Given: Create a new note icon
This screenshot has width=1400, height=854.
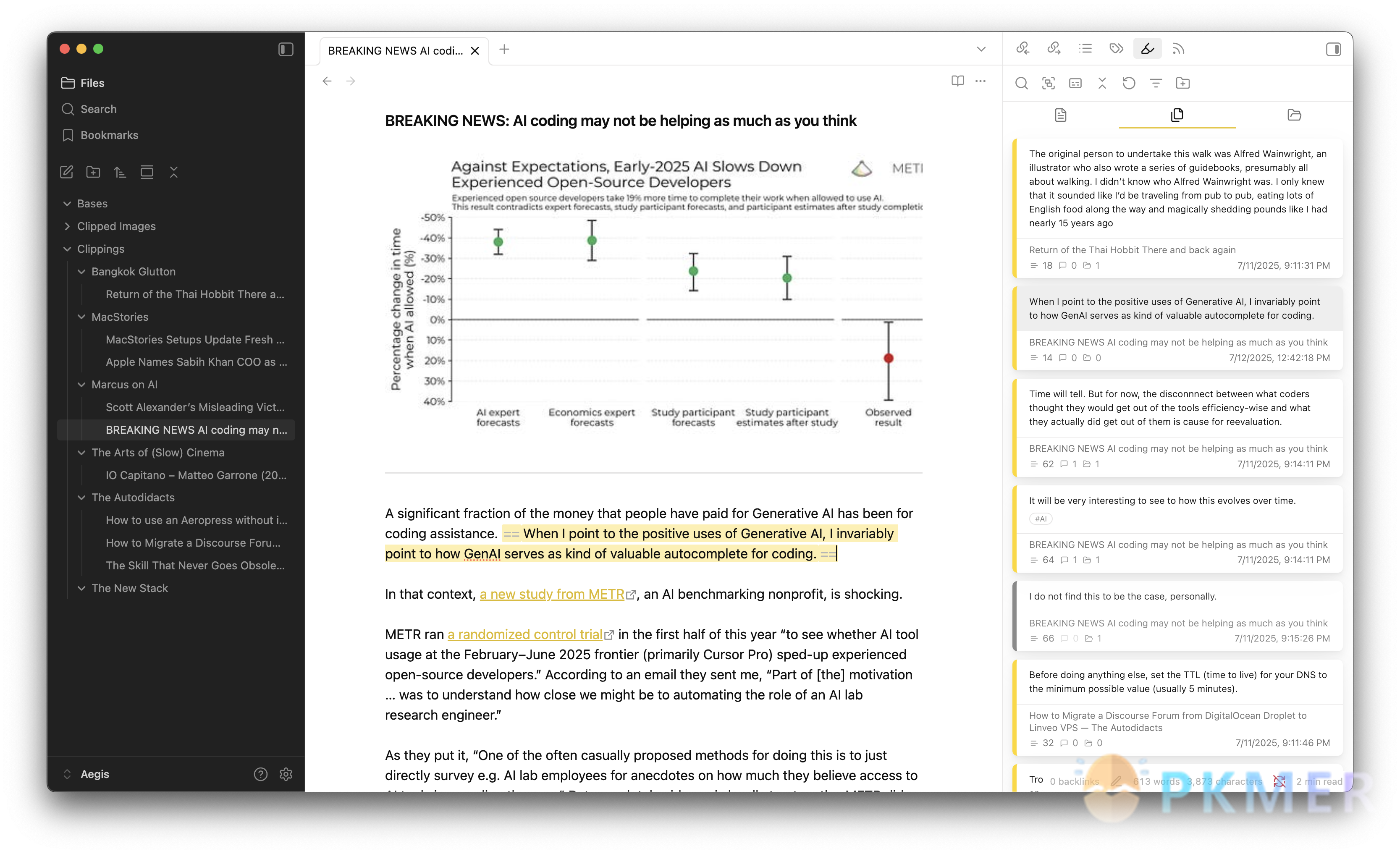Looking at the screenshot, I should 66,172.
